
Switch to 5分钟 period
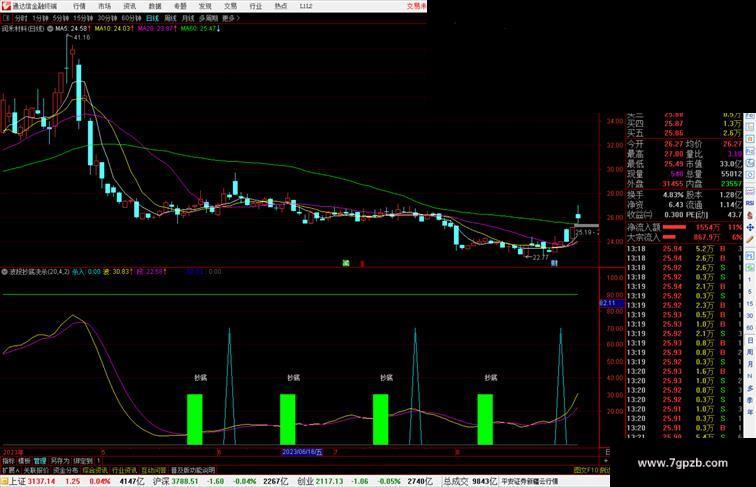tap(60, 18)
